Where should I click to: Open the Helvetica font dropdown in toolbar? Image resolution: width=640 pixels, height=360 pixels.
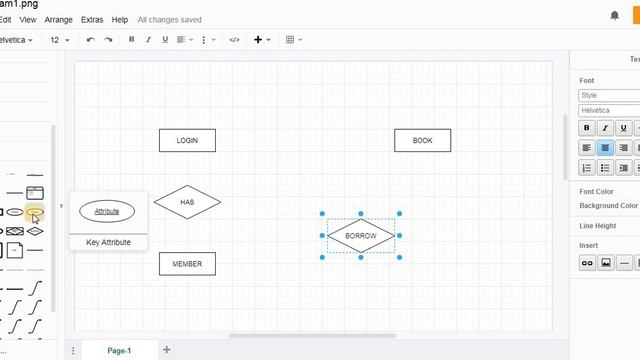16,40
